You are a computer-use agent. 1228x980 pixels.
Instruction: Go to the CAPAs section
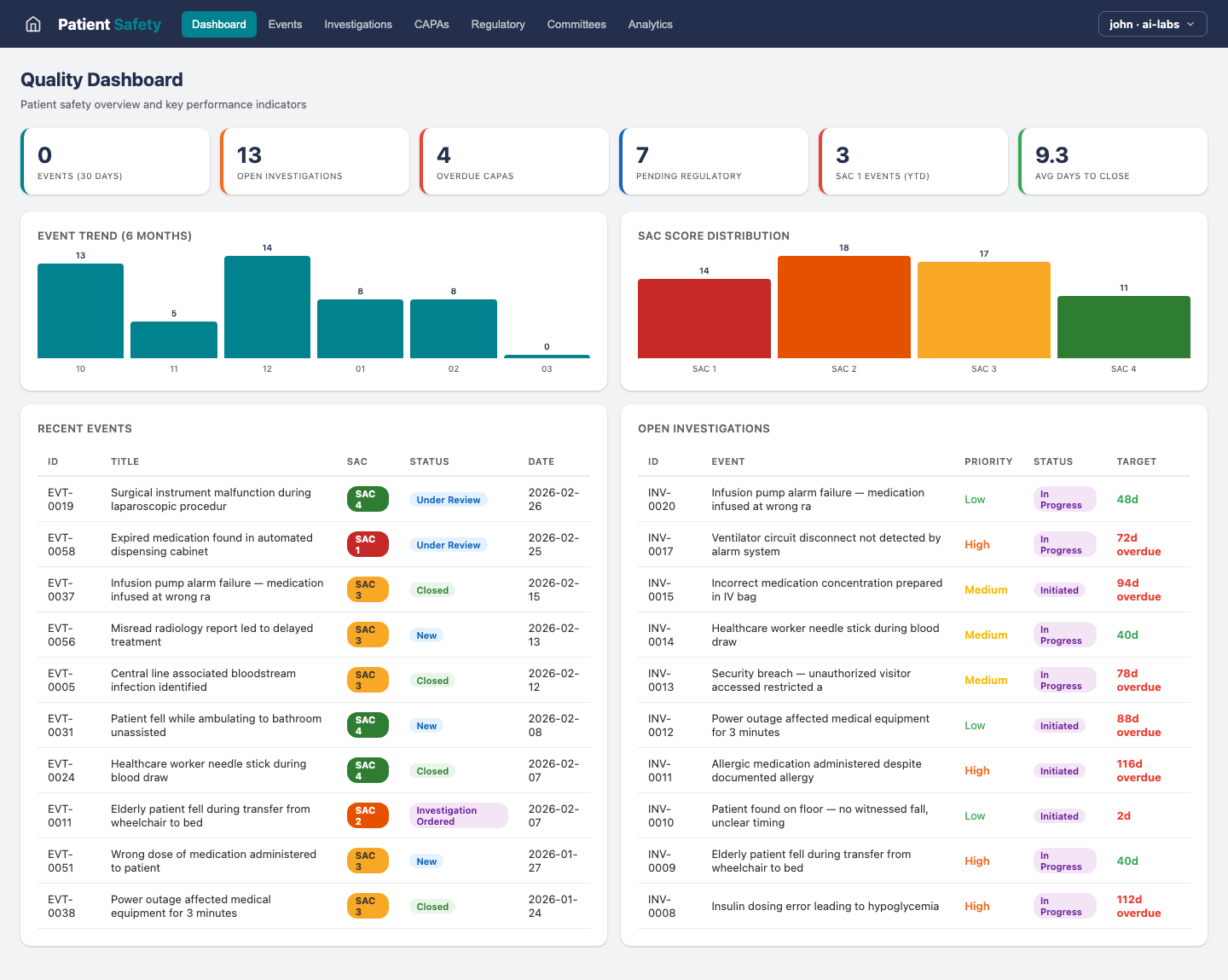pos(432,24)
